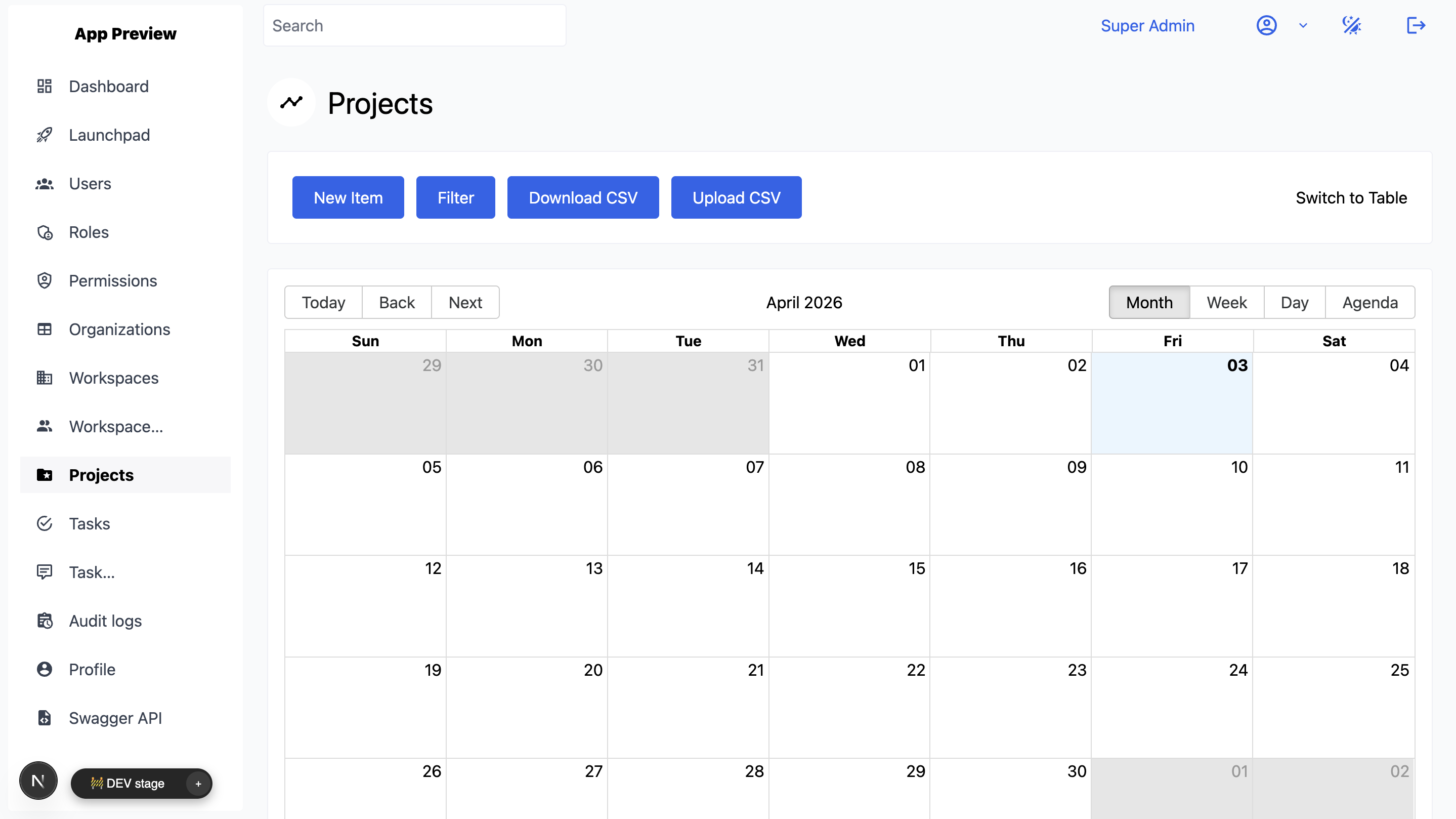
Task: Toggle dark mode with the moon/sun icon
Action: [x=1352, y=25]
